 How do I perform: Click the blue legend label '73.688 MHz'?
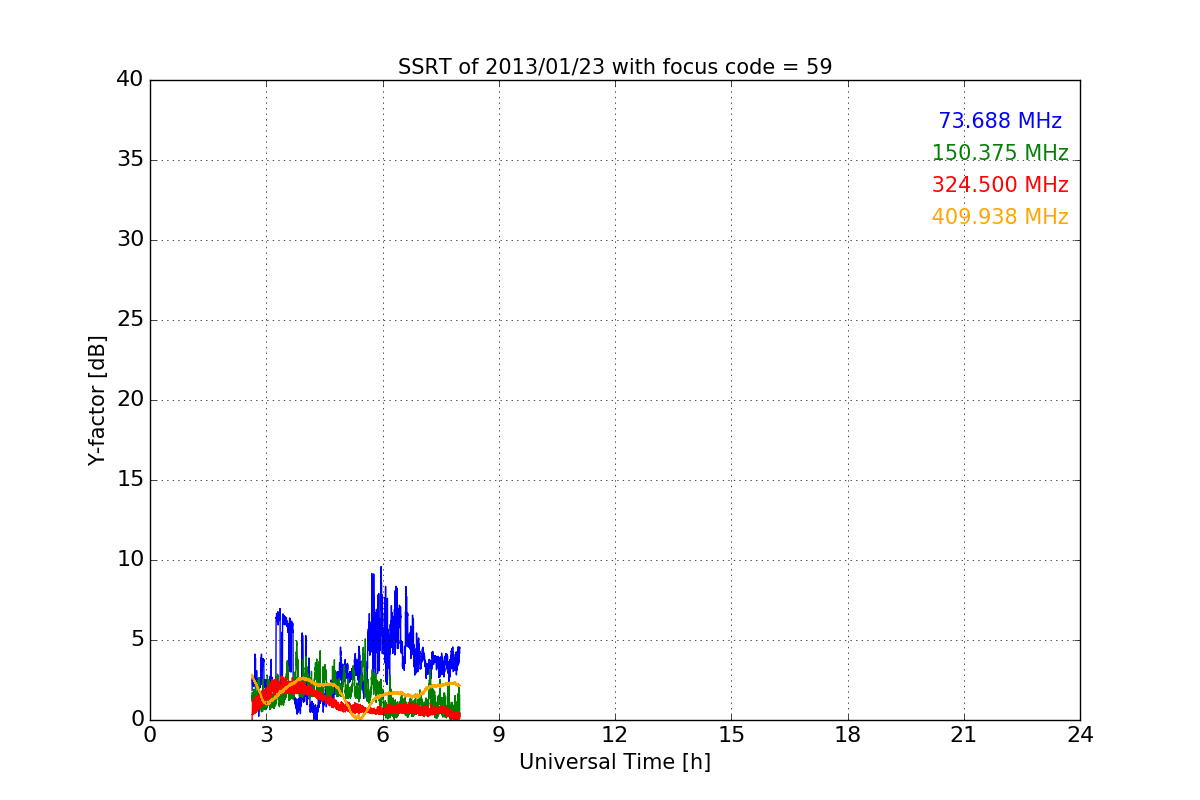1000,121
